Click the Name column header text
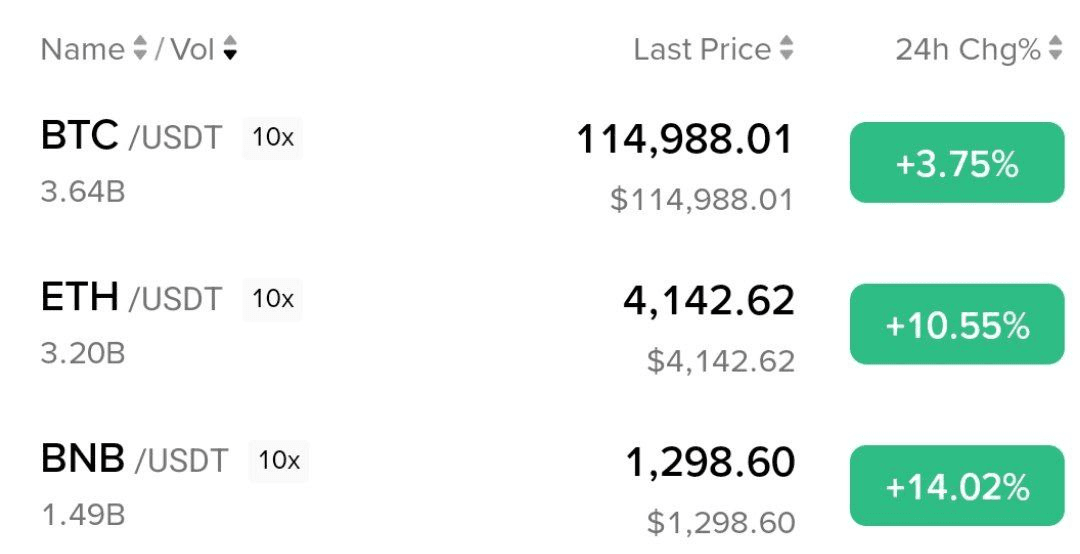The image size is (1080, 554). point(84,49)
